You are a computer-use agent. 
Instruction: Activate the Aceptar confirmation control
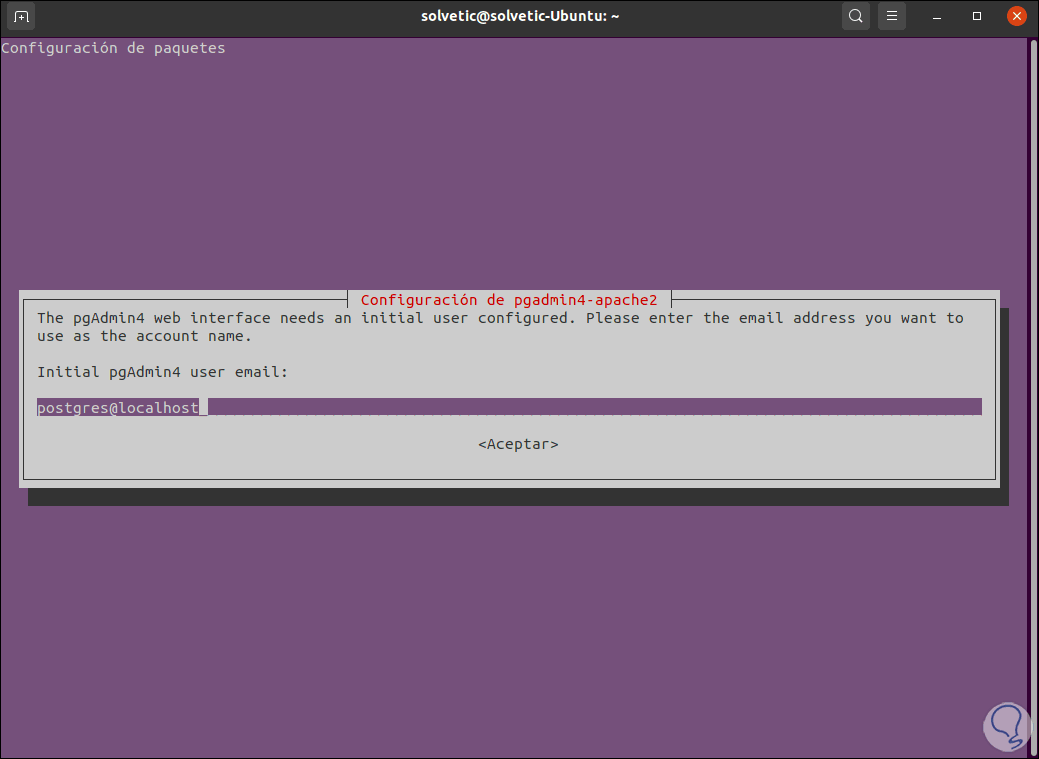518,443
